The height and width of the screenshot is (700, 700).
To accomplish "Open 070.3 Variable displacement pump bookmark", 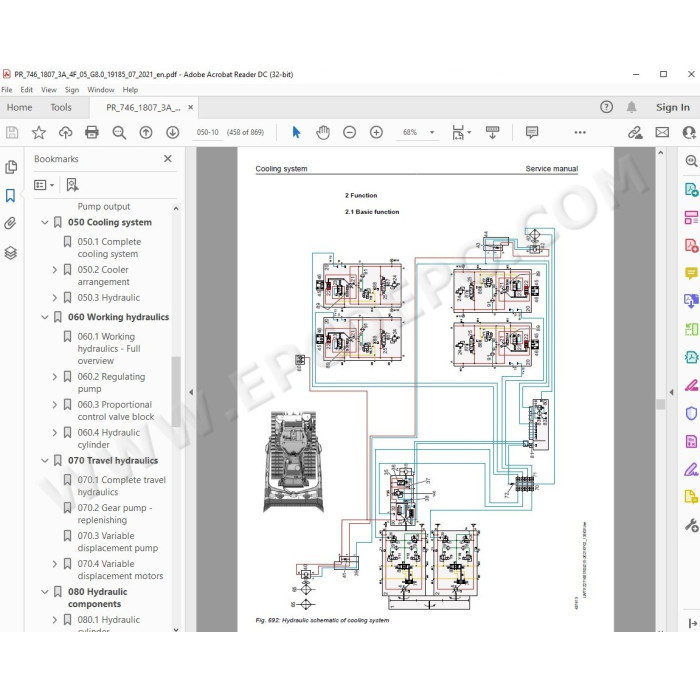I will 118,542.
